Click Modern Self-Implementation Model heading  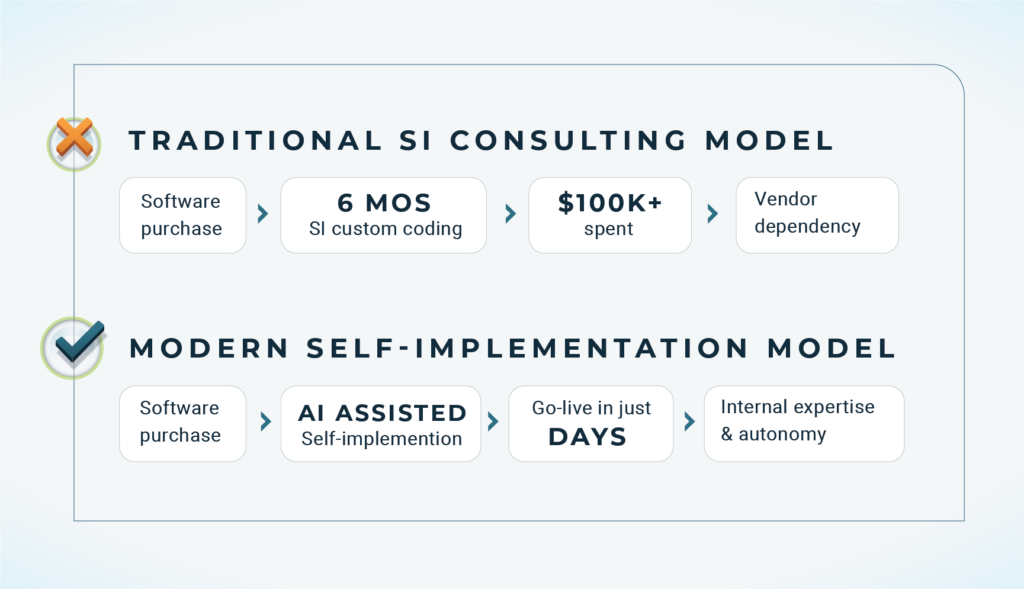click(513, 348)
